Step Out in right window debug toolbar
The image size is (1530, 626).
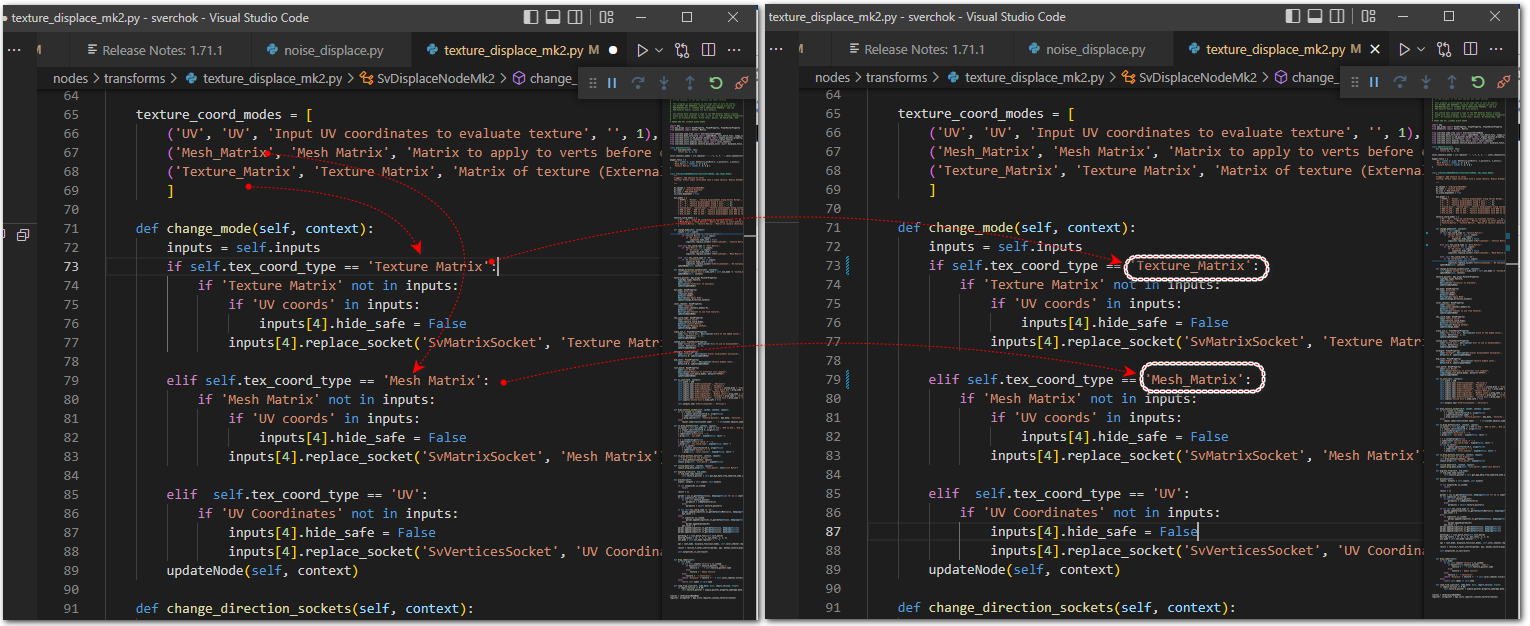click(x=1452, y=82)
